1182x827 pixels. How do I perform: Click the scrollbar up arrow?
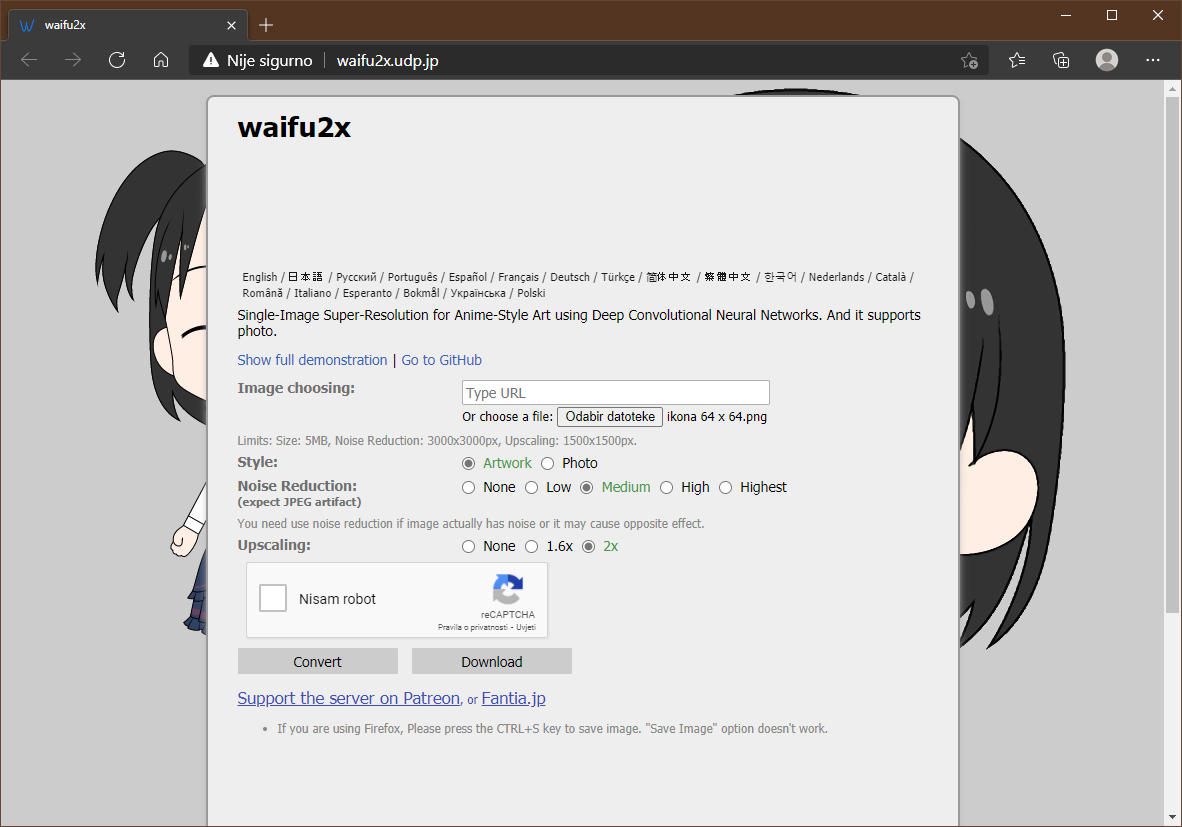(1172, 89)
